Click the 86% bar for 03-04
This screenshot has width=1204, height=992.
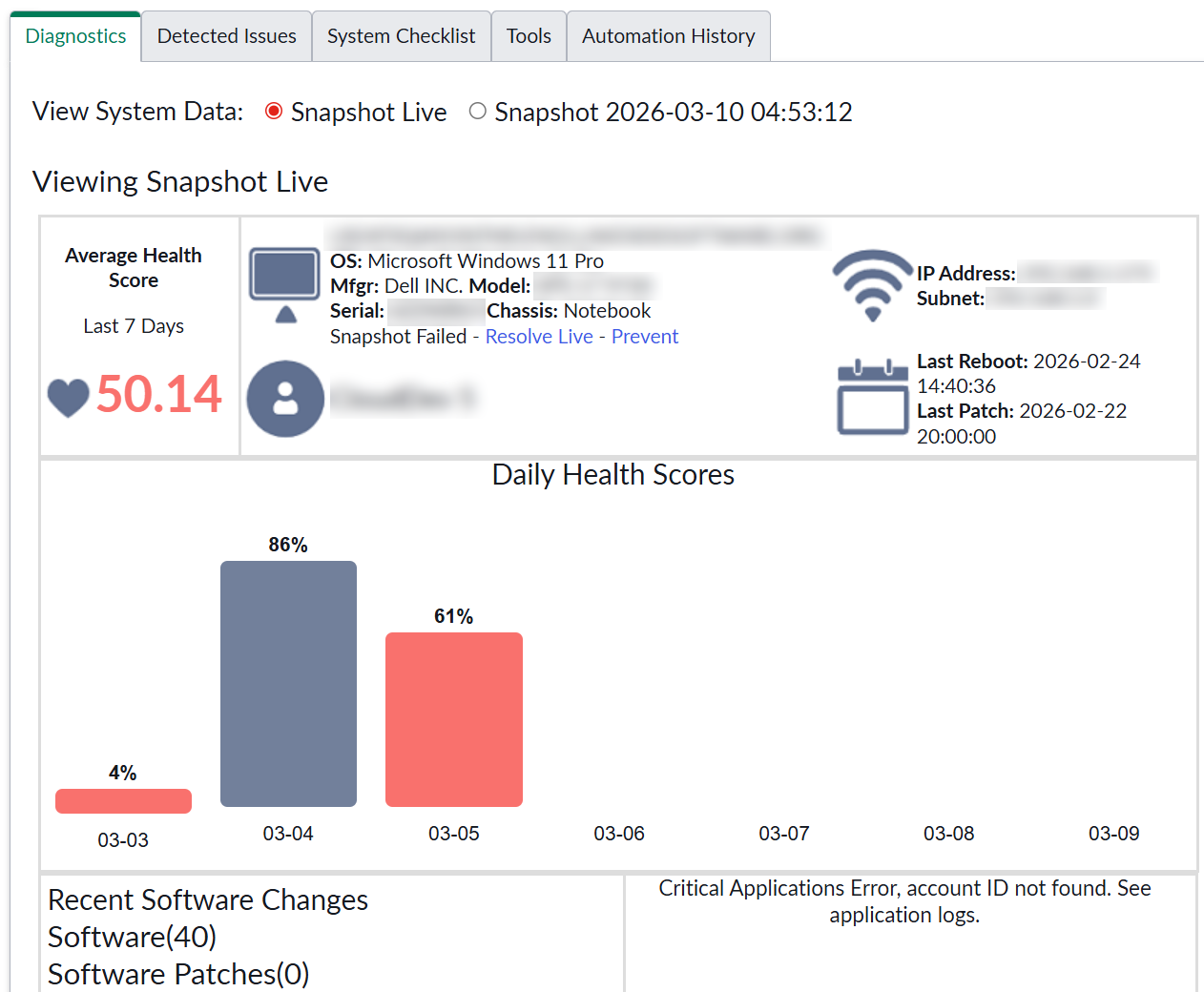(288, 684)
